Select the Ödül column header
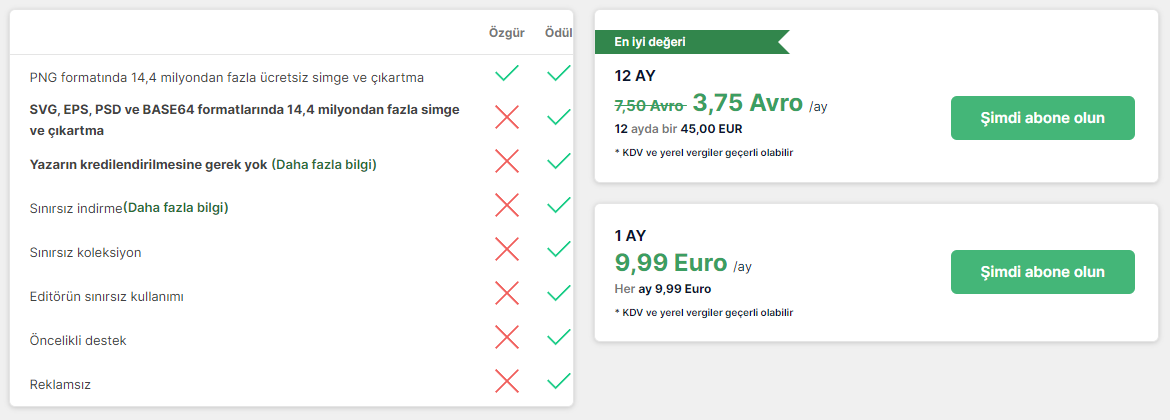Image resolution: width=1170 pixels, height=420 pixels. coord(558,33)
